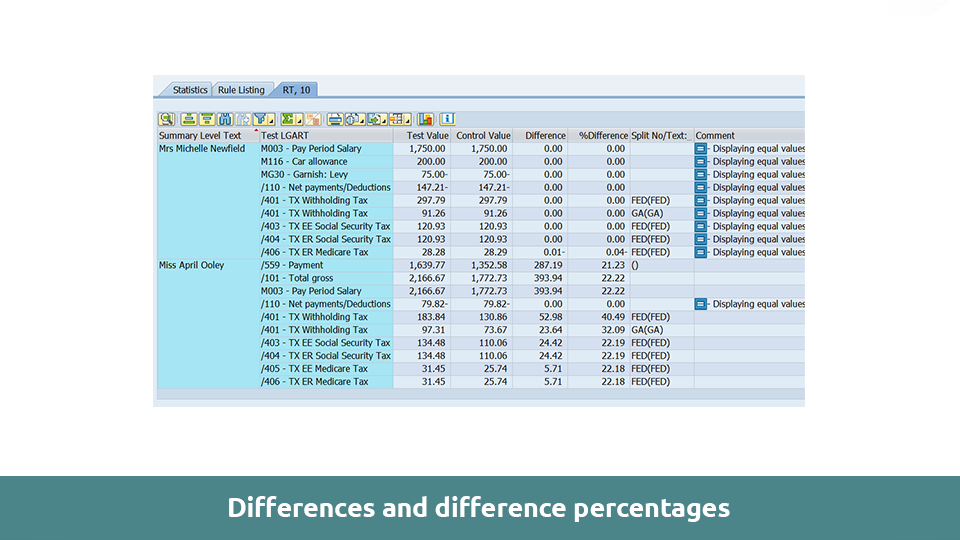Click the Sort Ascending toolbar icon
The width and height of the screenshot is (960, 540).
(x=188, y=119)
